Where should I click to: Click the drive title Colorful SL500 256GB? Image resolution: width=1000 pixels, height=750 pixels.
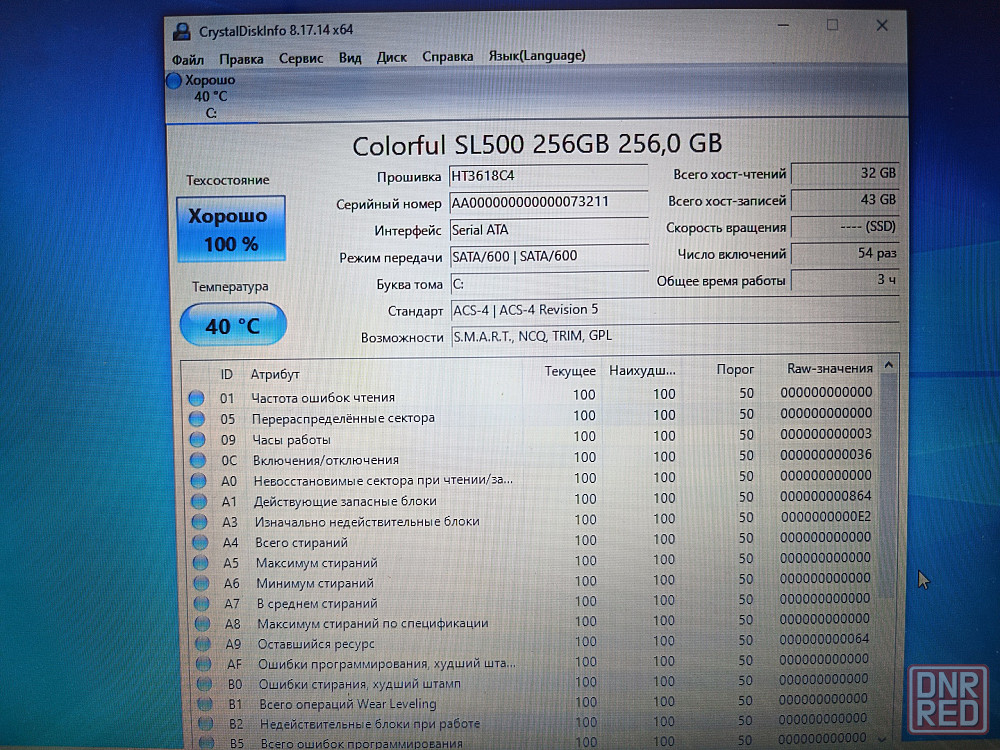click(x=537, y=145)
